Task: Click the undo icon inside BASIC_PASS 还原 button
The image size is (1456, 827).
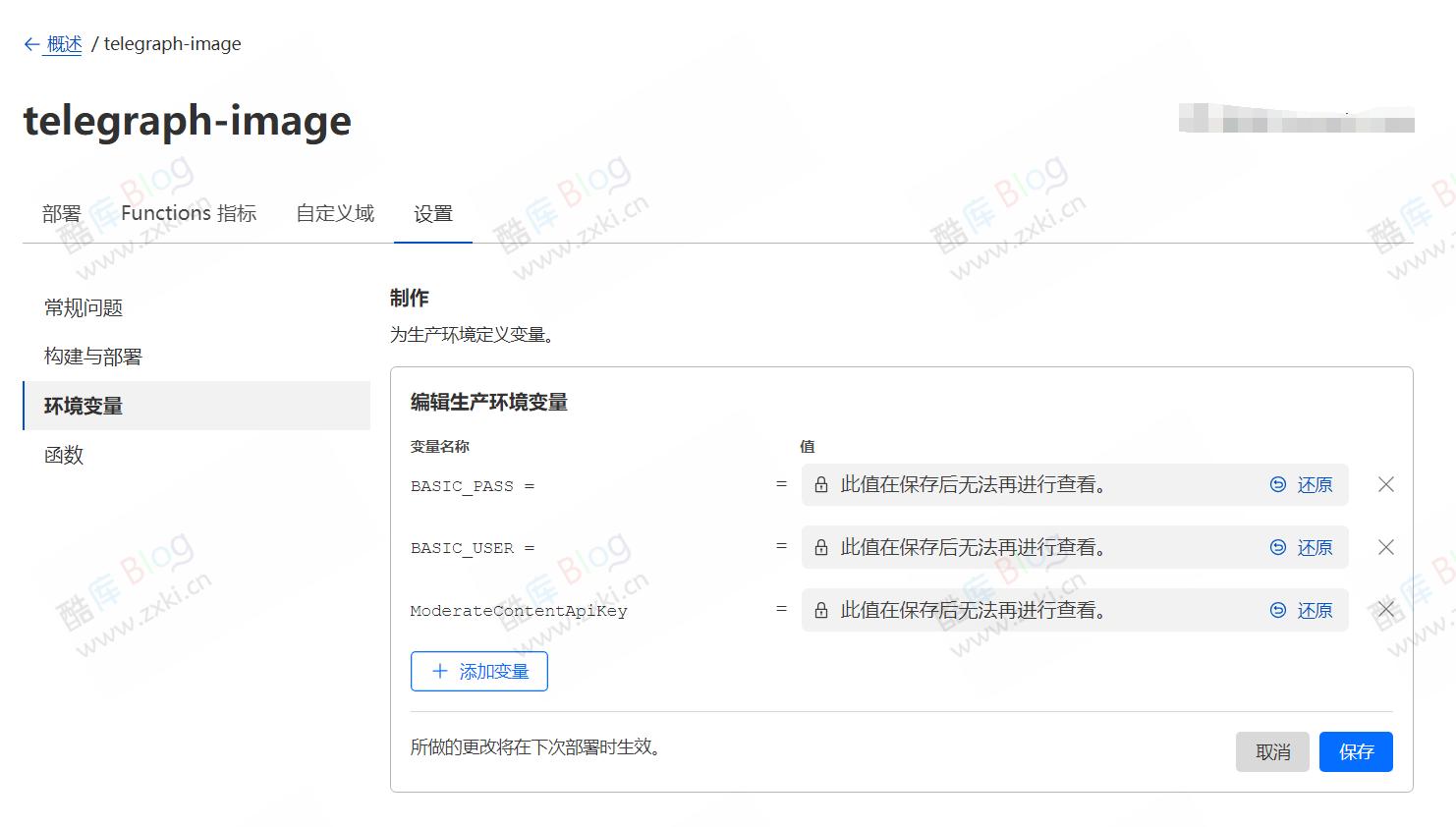Action: point(1277,484)
